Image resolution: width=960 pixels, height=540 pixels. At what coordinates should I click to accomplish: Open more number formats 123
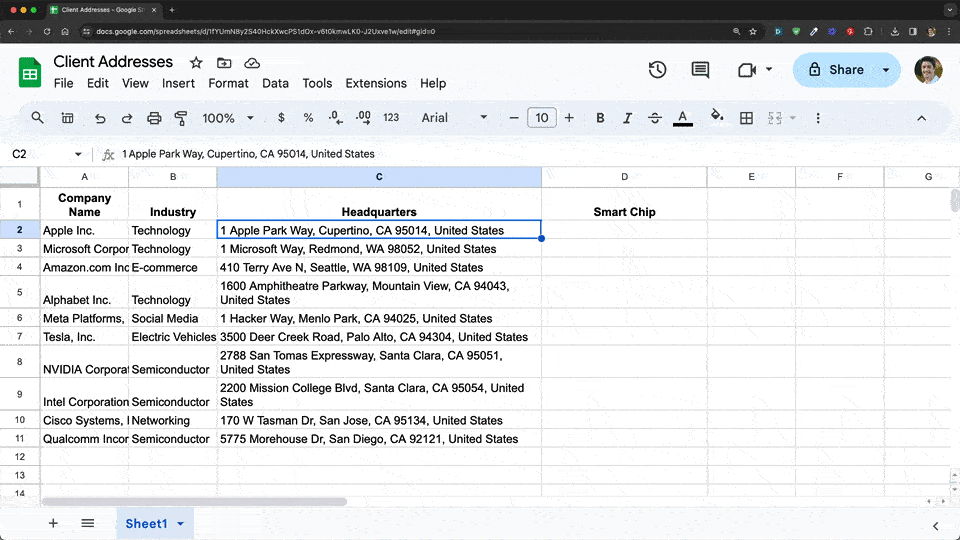[x=391, y=118]
